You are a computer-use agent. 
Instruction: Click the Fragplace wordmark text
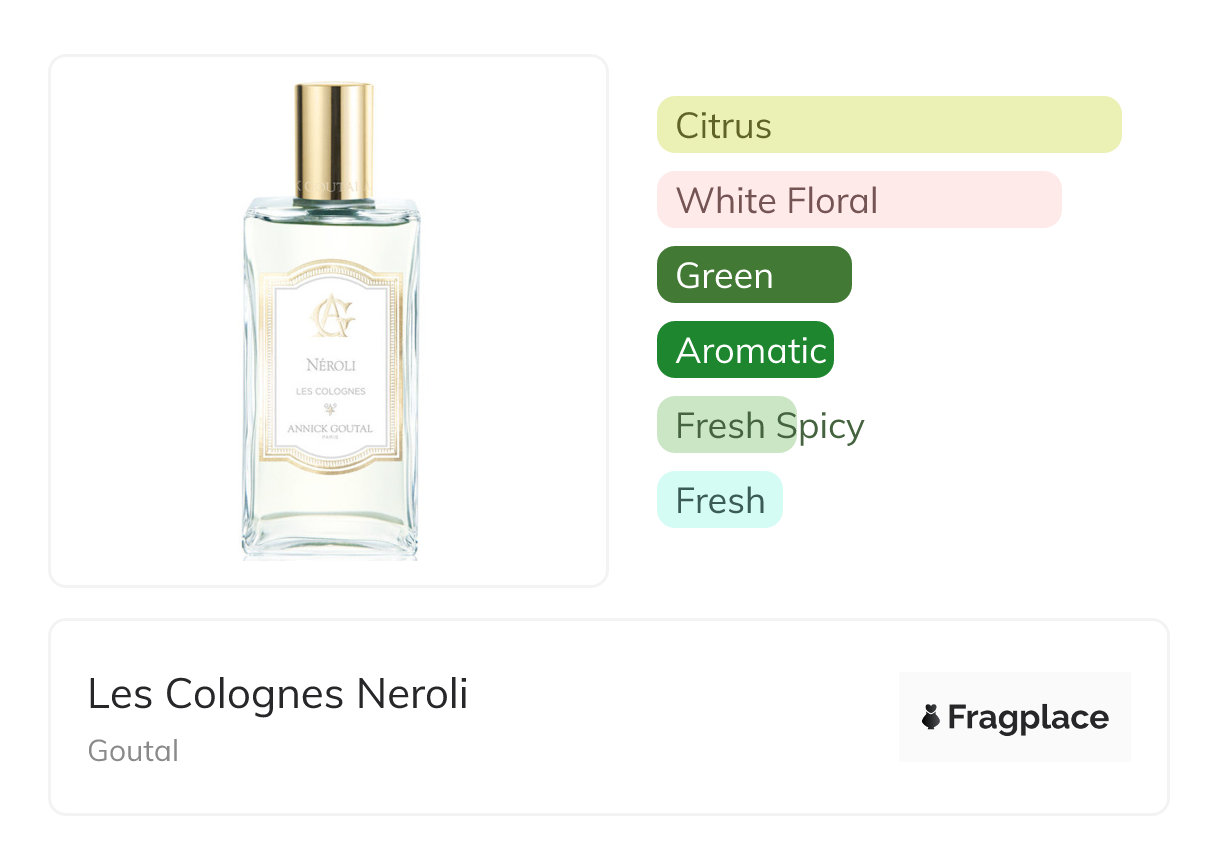click(x=1028, y=717)
